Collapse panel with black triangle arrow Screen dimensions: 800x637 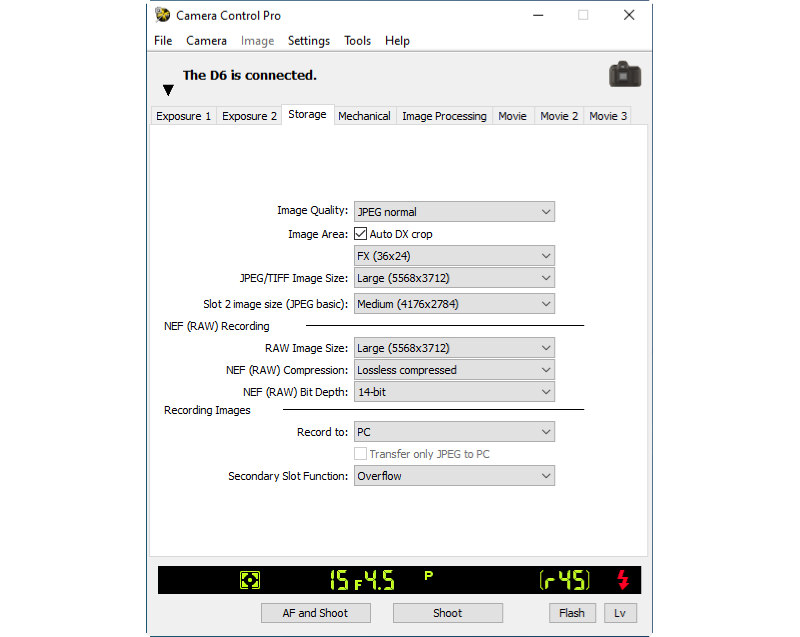pyautogui.click(x=168, y=90)
